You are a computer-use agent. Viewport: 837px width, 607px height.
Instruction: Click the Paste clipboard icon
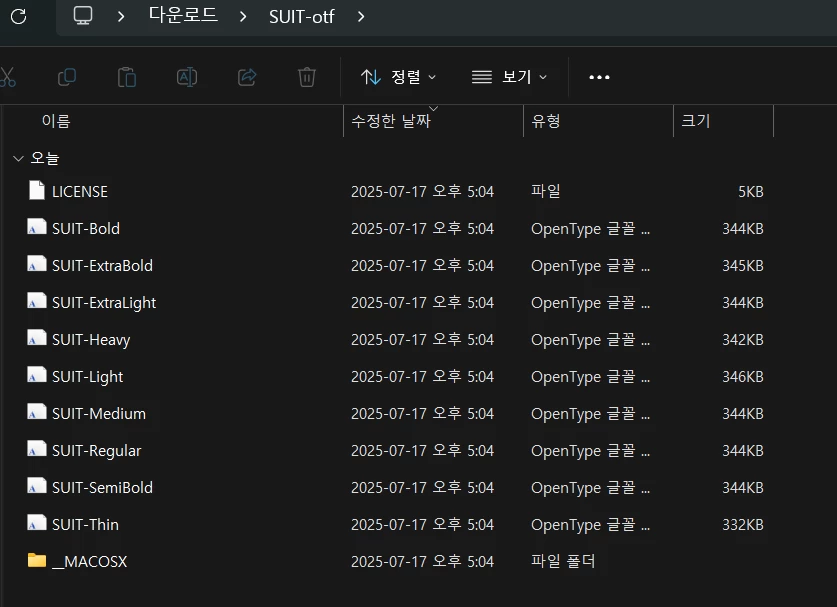click(127, 77)
